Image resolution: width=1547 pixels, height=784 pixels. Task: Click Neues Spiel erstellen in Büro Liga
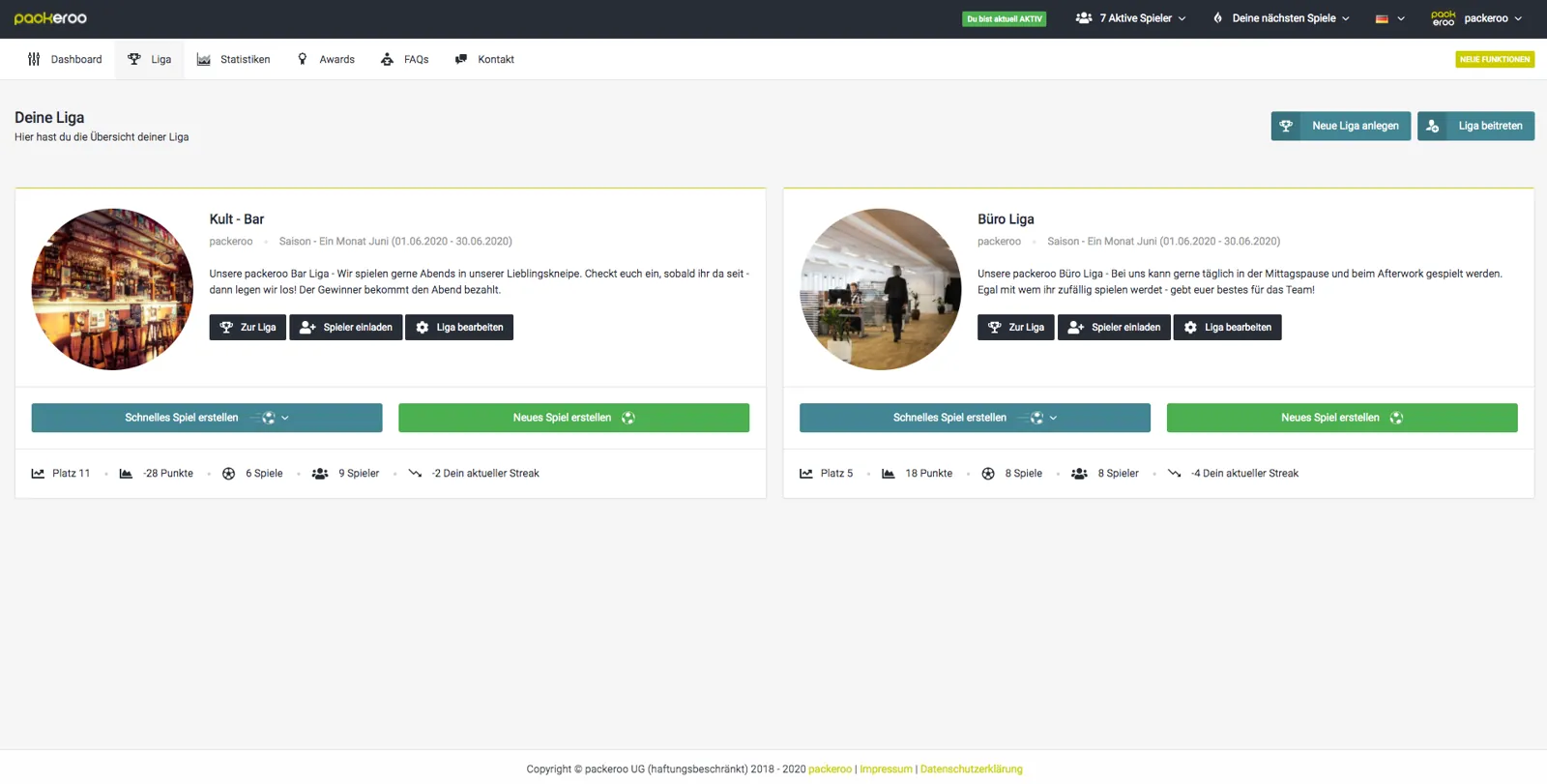[x=1342, y=418]
